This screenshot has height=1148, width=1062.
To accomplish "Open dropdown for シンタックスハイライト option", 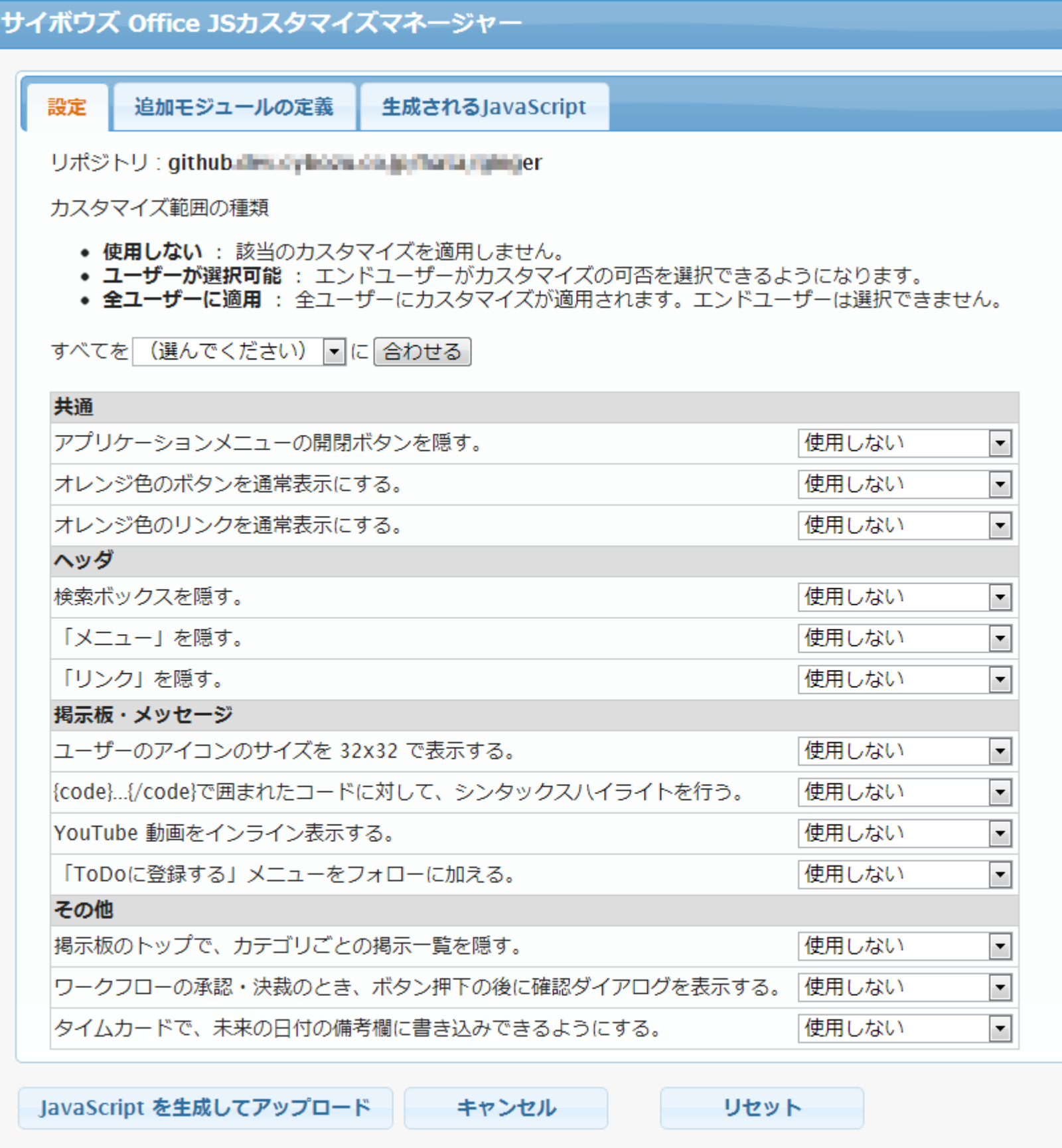I will [905, 792].
